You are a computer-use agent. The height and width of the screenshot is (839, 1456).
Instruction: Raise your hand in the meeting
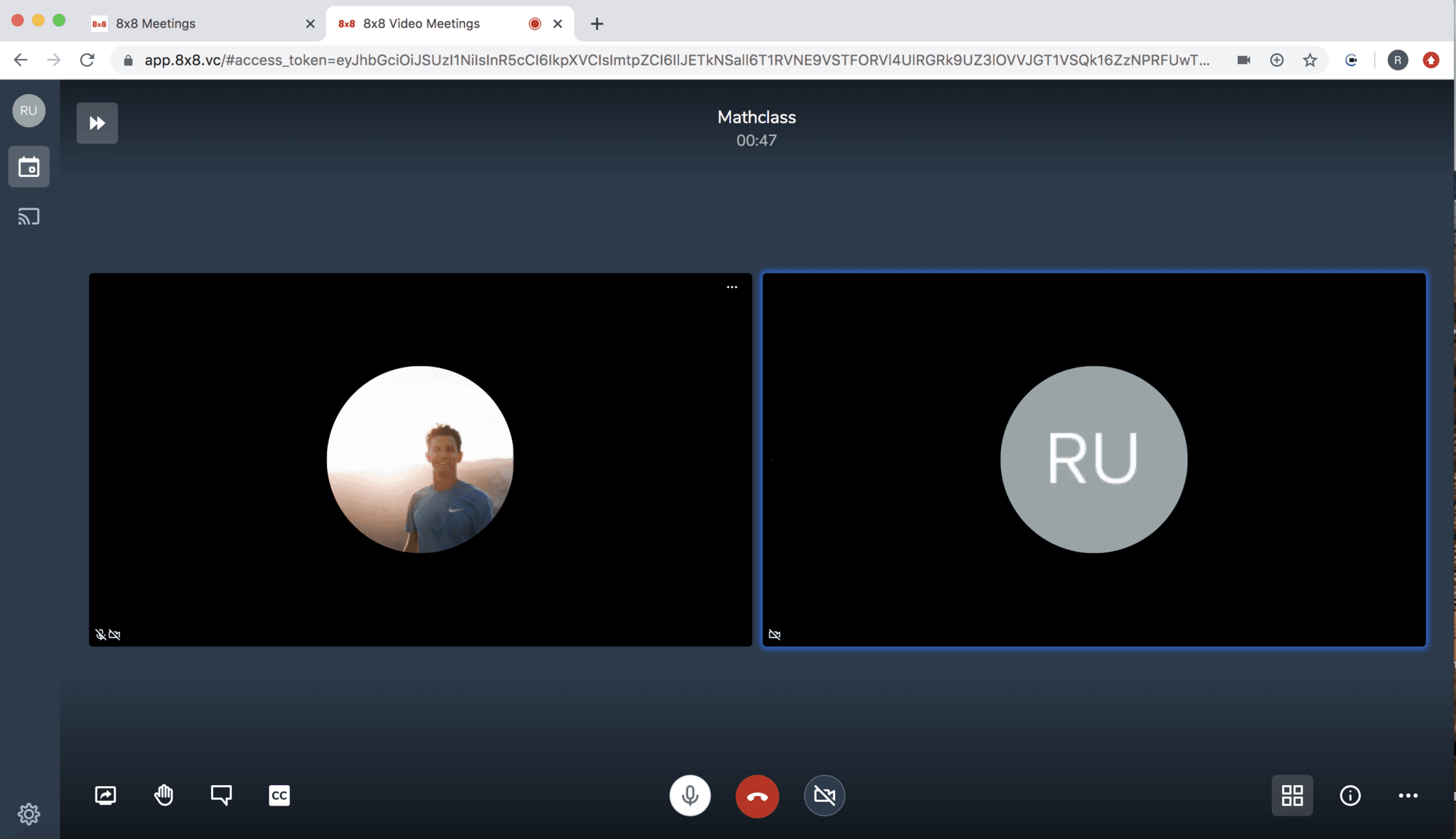point(164,795)
